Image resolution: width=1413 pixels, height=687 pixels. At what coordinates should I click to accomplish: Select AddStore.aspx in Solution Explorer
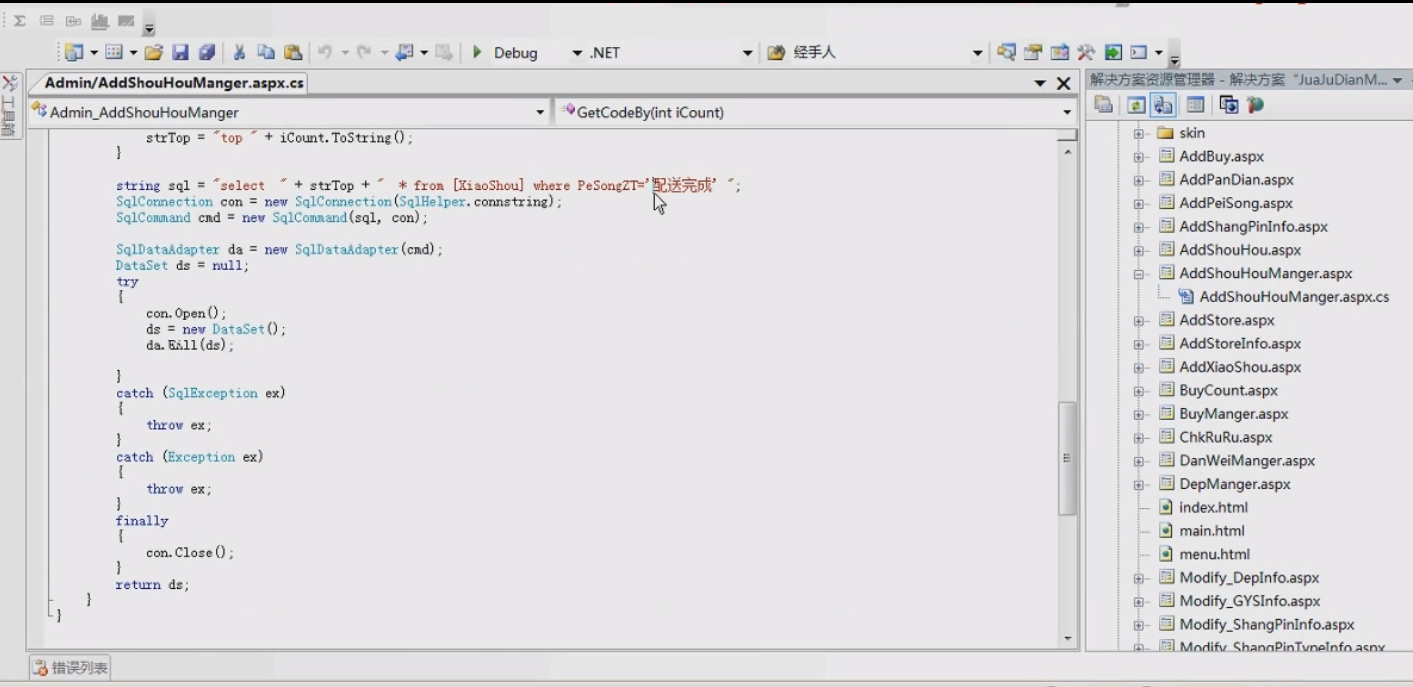pyautogui.click(x=1227, y=320)
